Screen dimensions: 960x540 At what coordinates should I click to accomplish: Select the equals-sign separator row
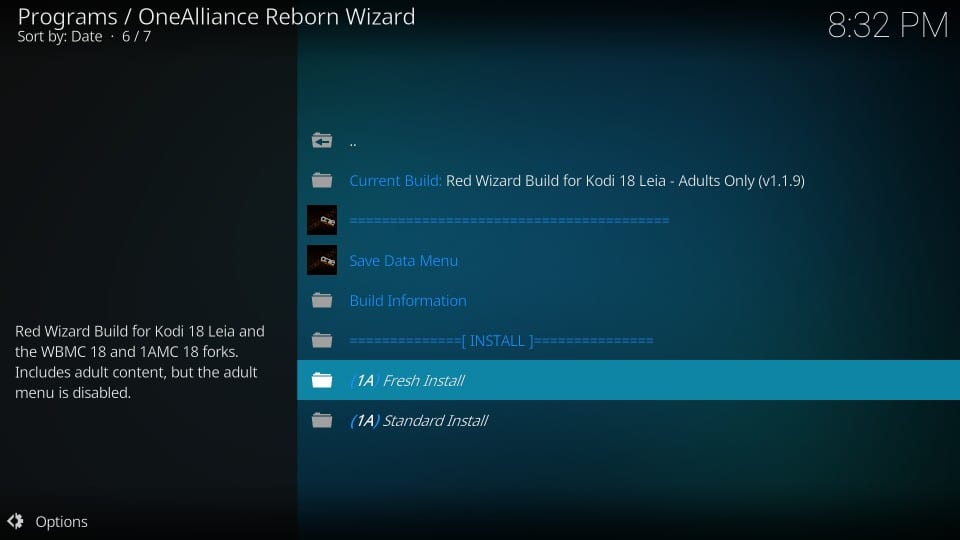click(628, 220)
